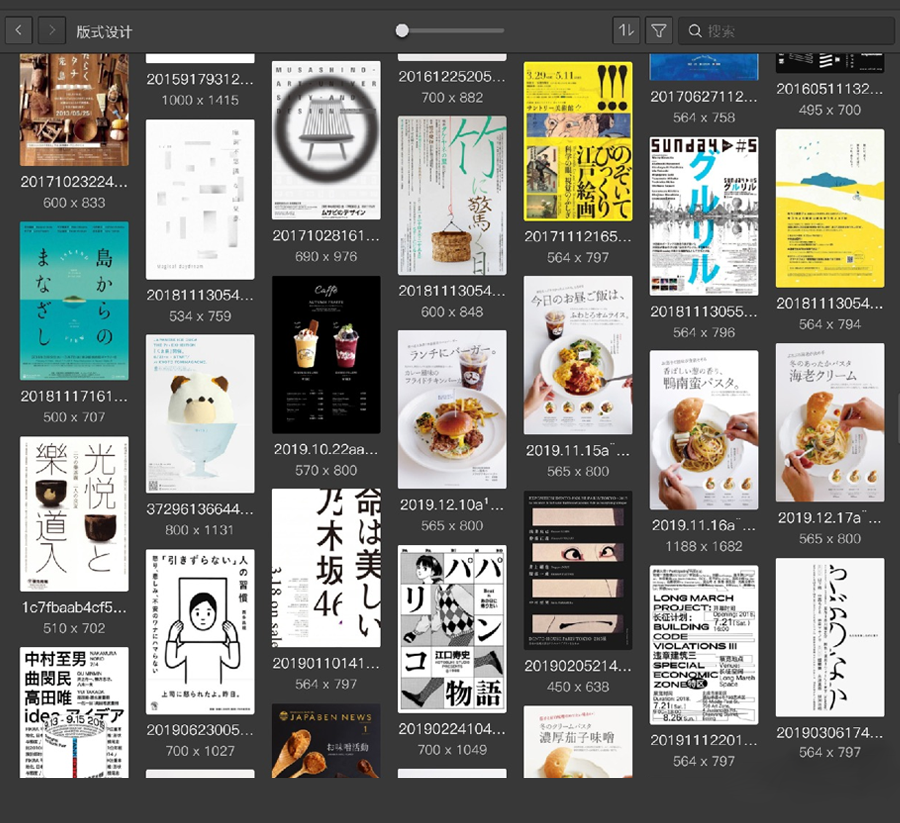
Task: Click file name 20190306174...
Action: click(x=830, y=733)
